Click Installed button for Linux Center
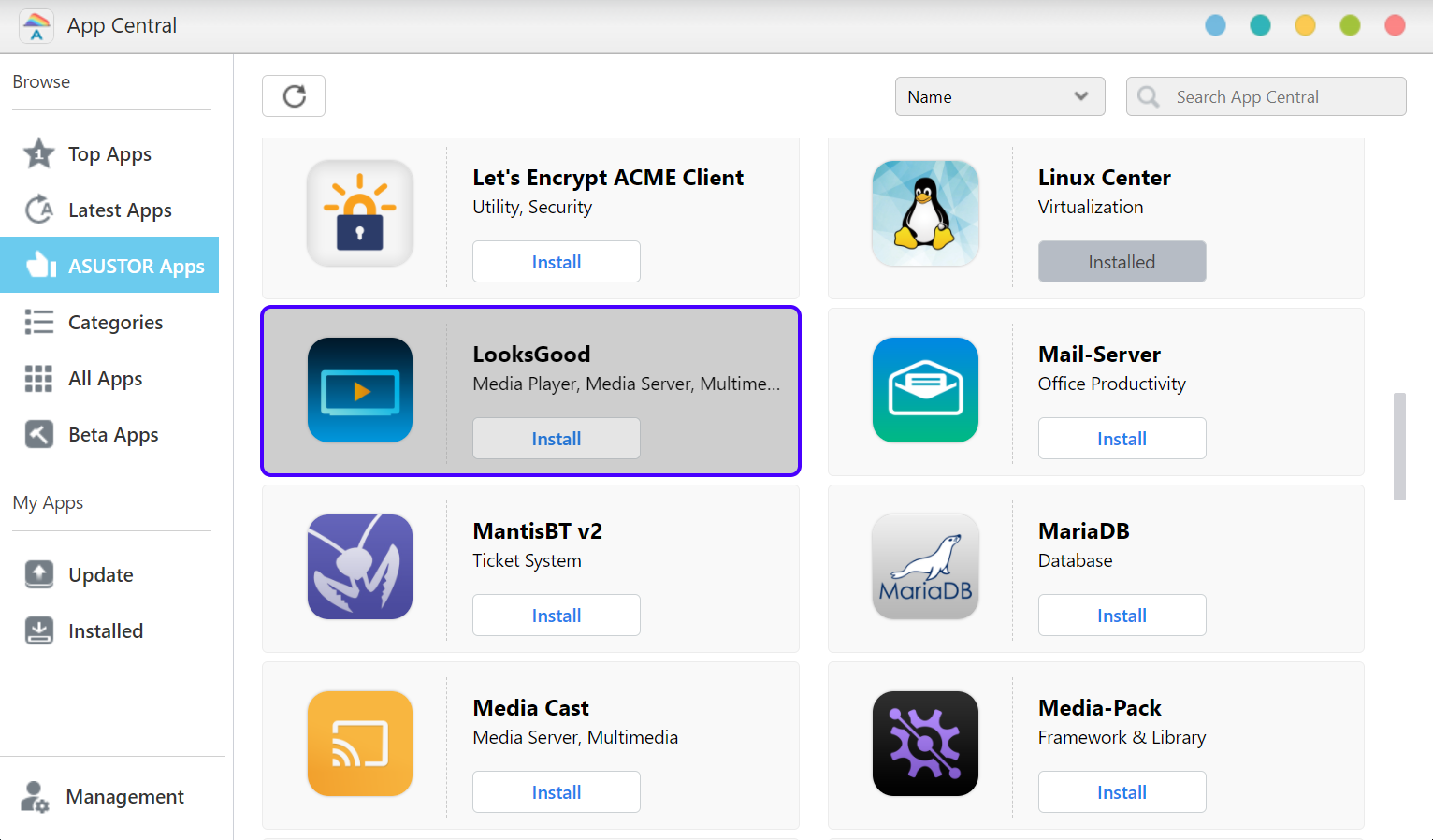 tap(1122, 262)
